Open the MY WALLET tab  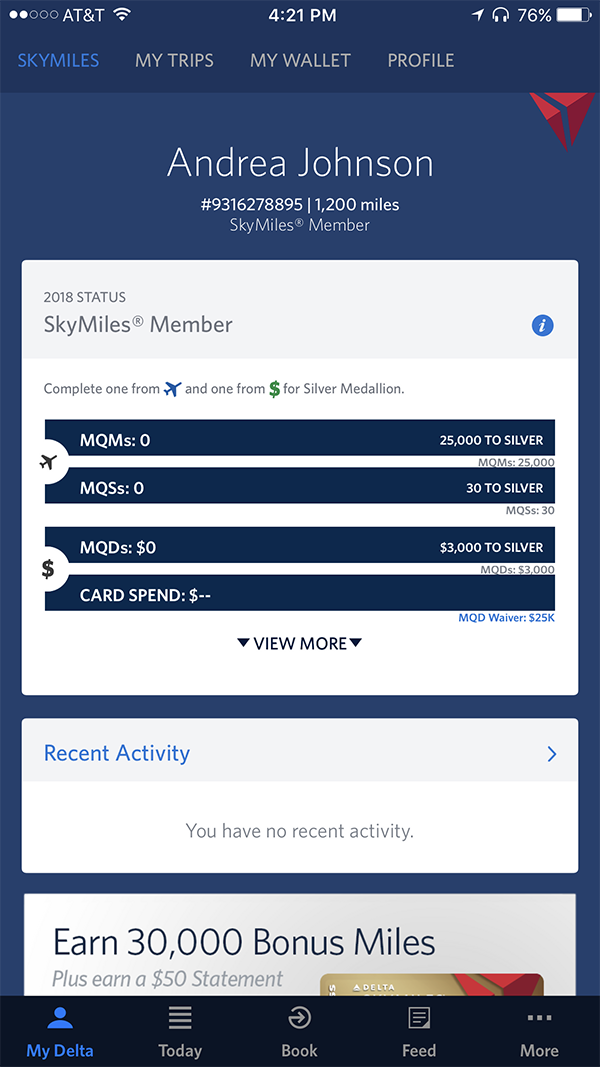tap(300, 60)
